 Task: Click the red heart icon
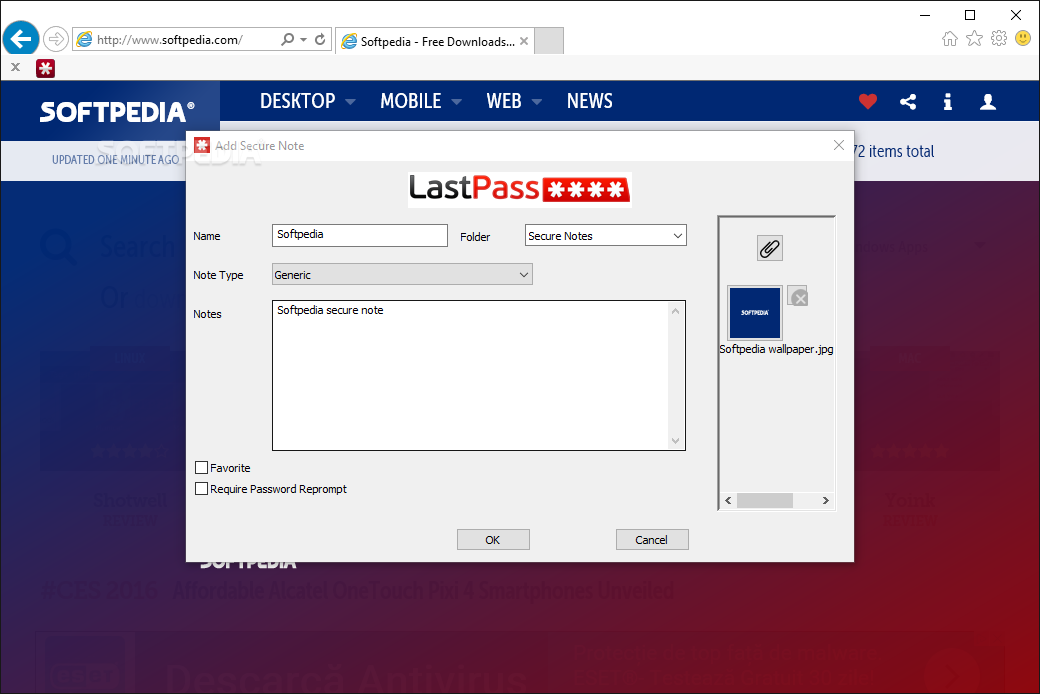click(868, 102)
